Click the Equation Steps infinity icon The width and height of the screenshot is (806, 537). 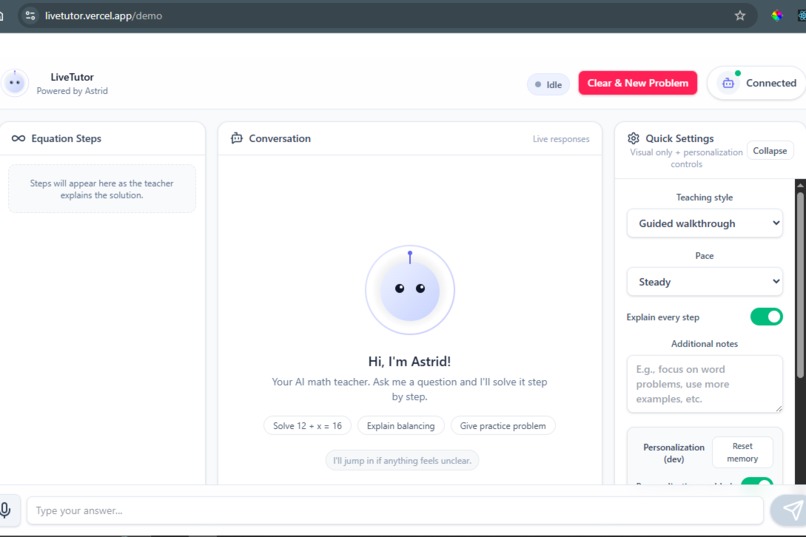[19, 138]
